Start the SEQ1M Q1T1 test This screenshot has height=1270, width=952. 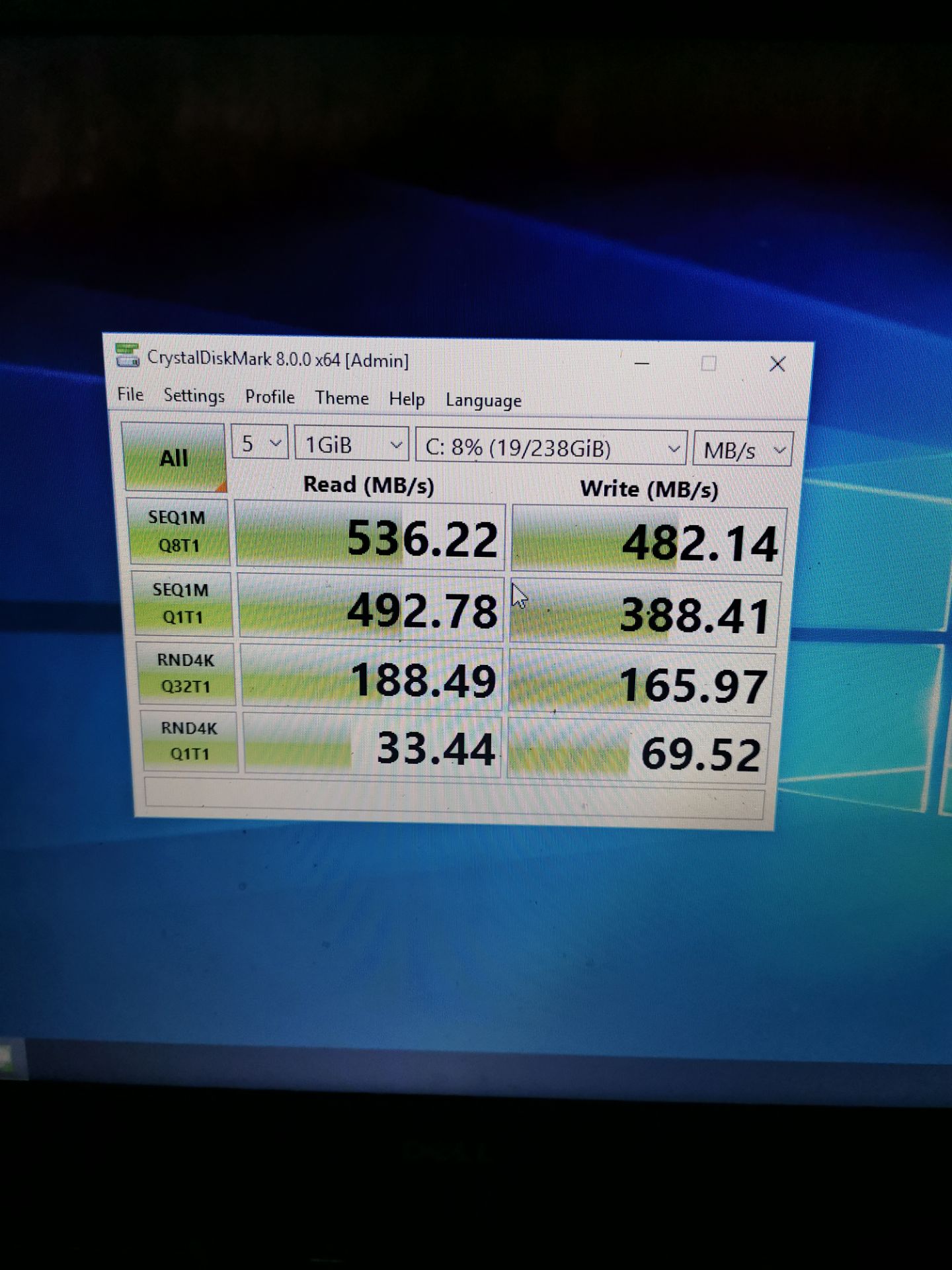coord(182,603)
